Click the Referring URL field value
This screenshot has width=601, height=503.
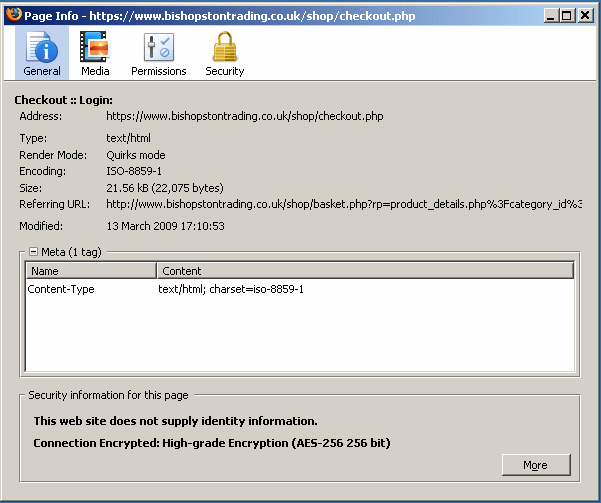tap(343, 204)
